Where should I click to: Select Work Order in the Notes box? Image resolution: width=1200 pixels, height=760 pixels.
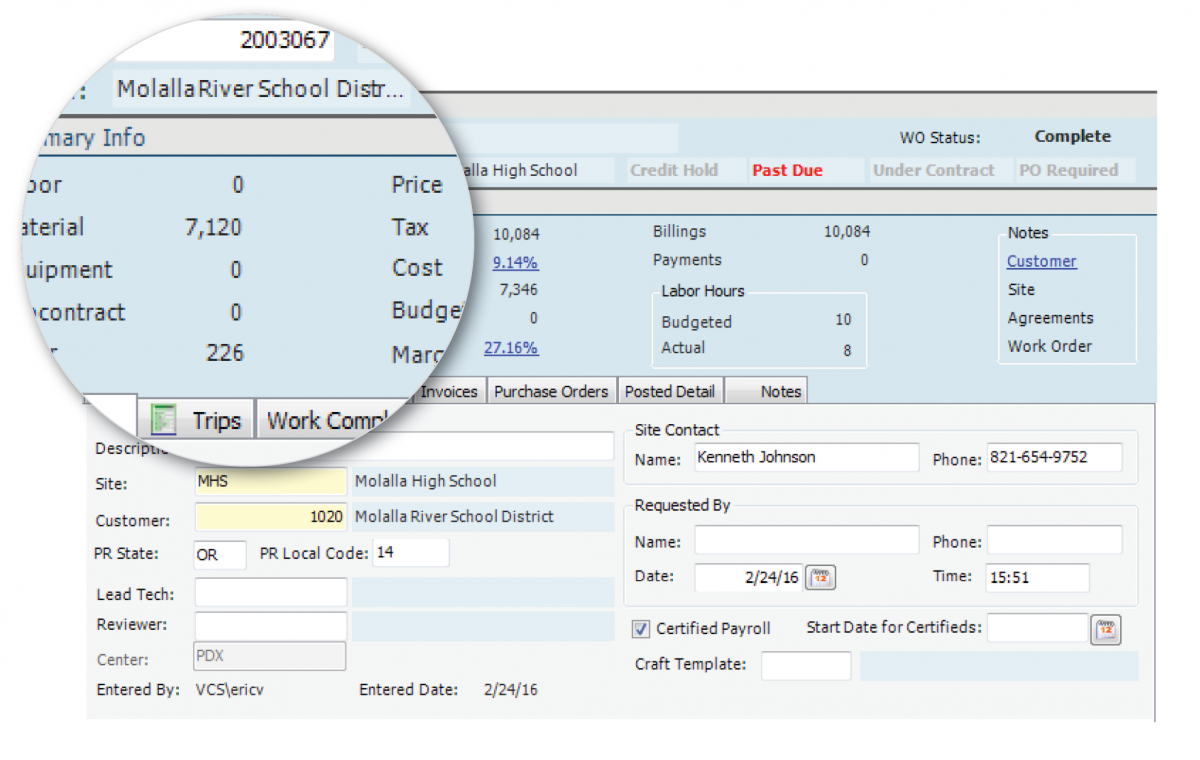click(x=1050, y=346)
